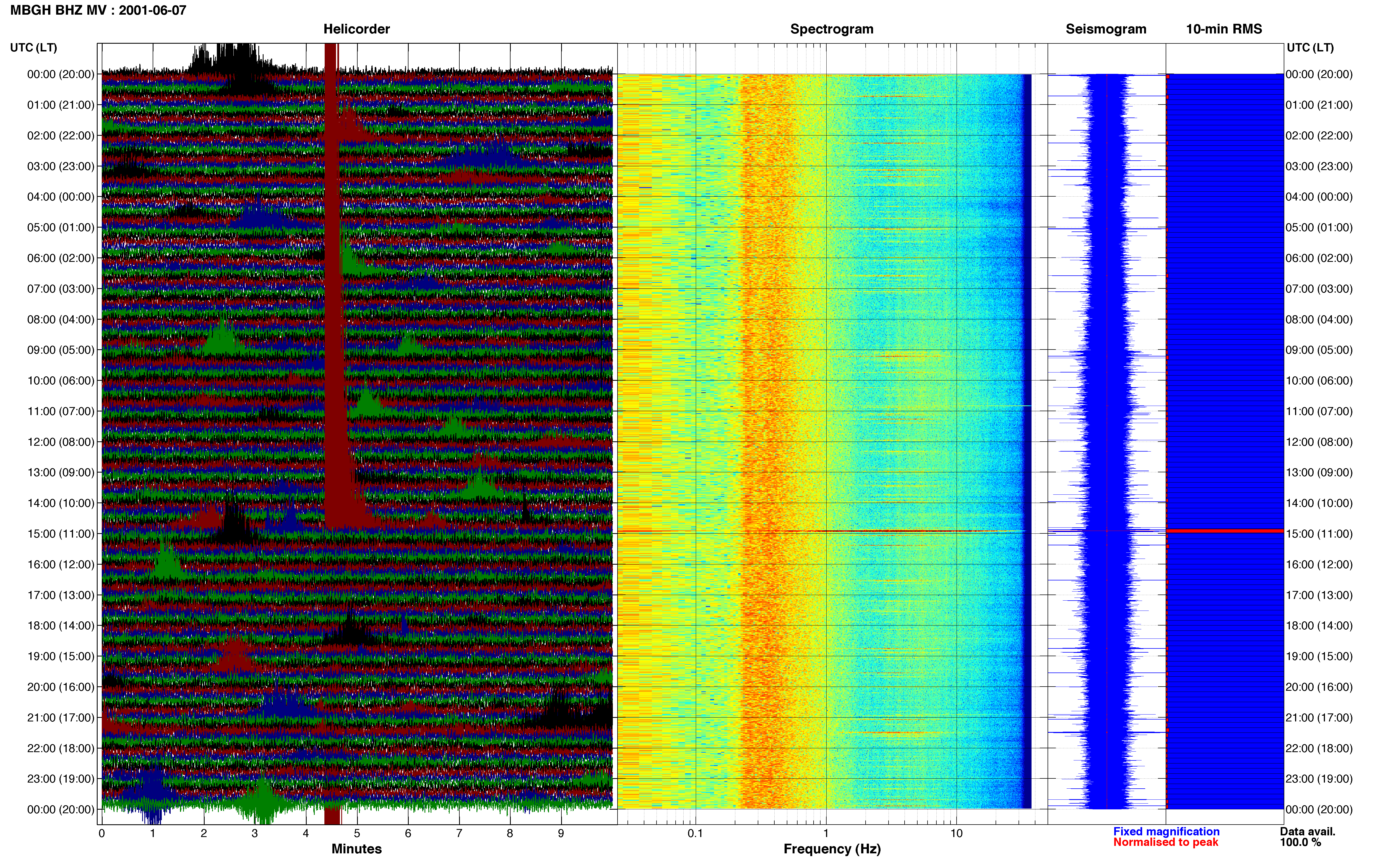1388x868 pixels.
Task: Click the left 22:00 (18:00) time label
Action: point(60,748)
